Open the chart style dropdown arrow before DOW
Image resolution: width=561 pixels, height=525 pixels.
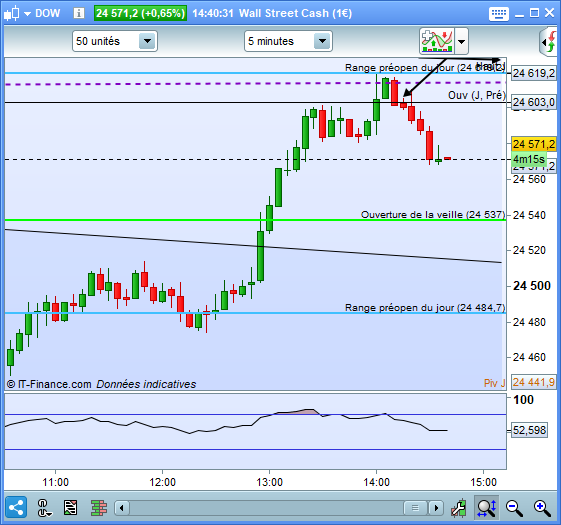click(x=28, y=14)
